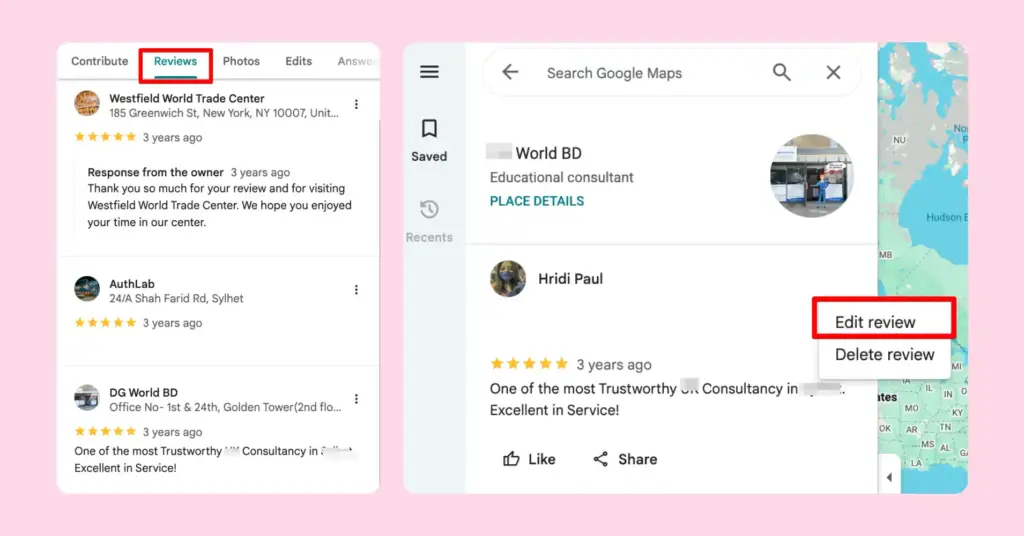Click the address 24/A Shah Farid Rd, Sylhet
Screen dimensions: 1024x536
point(176,298)
